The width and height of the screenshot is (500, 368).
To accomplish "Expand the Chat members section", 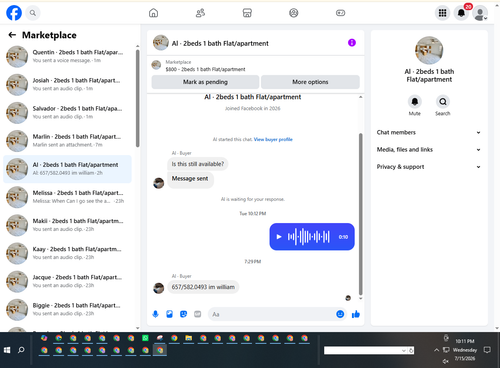I will pos(428,132).
